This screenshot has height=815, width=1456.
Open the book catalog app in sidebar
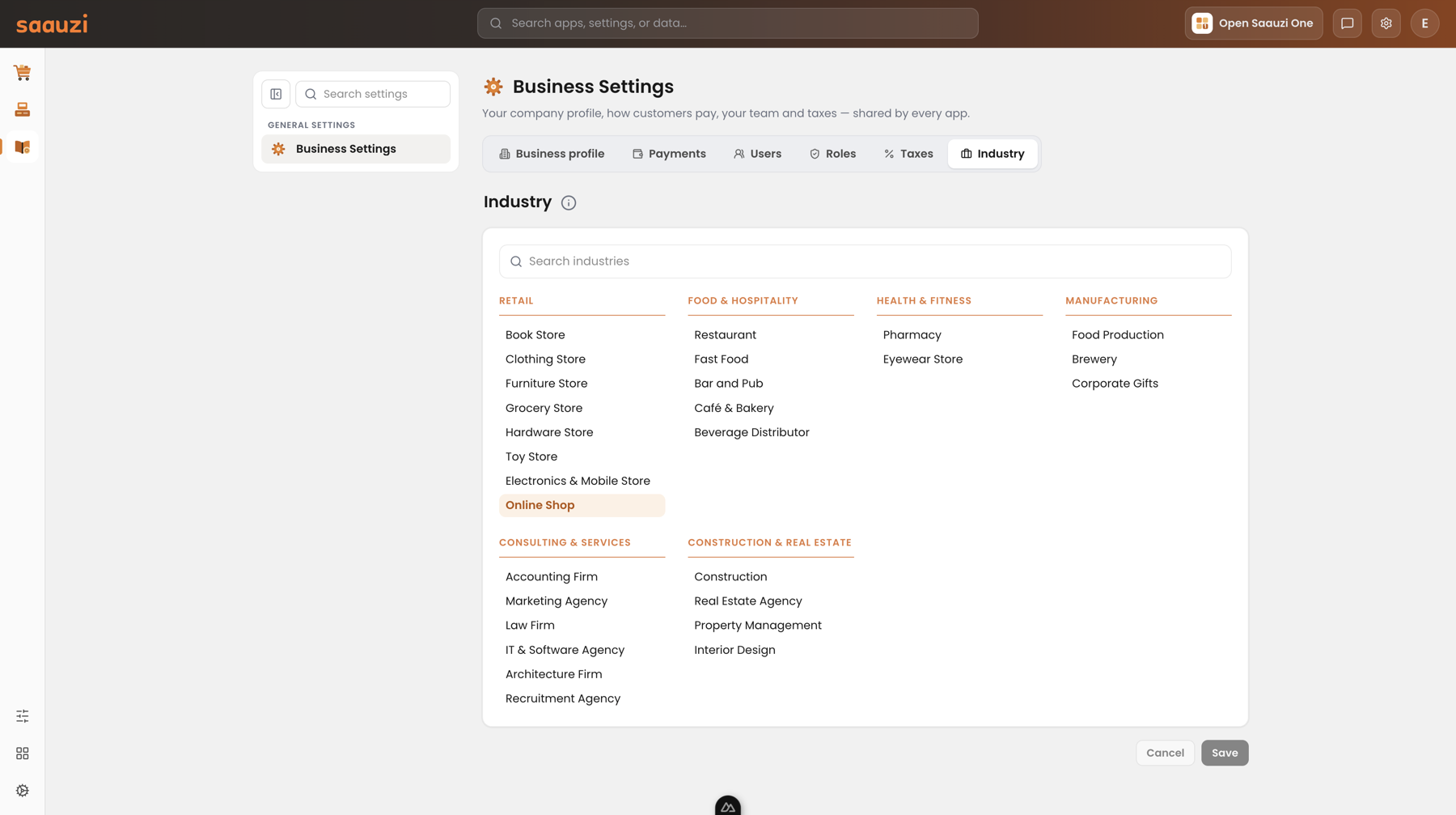coord(23,147)
